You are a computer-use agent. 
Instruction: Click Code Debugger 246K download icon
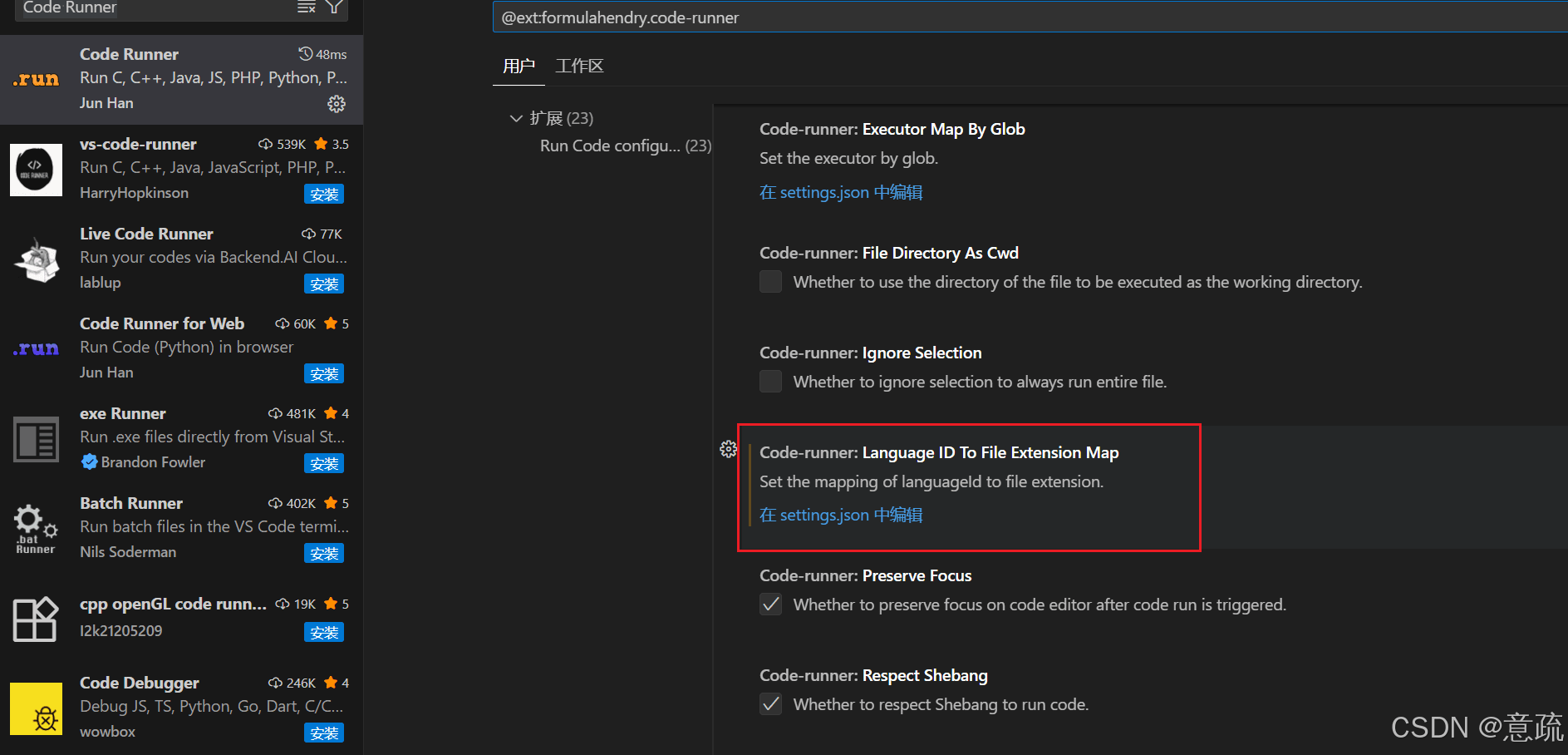pos(276,683)
